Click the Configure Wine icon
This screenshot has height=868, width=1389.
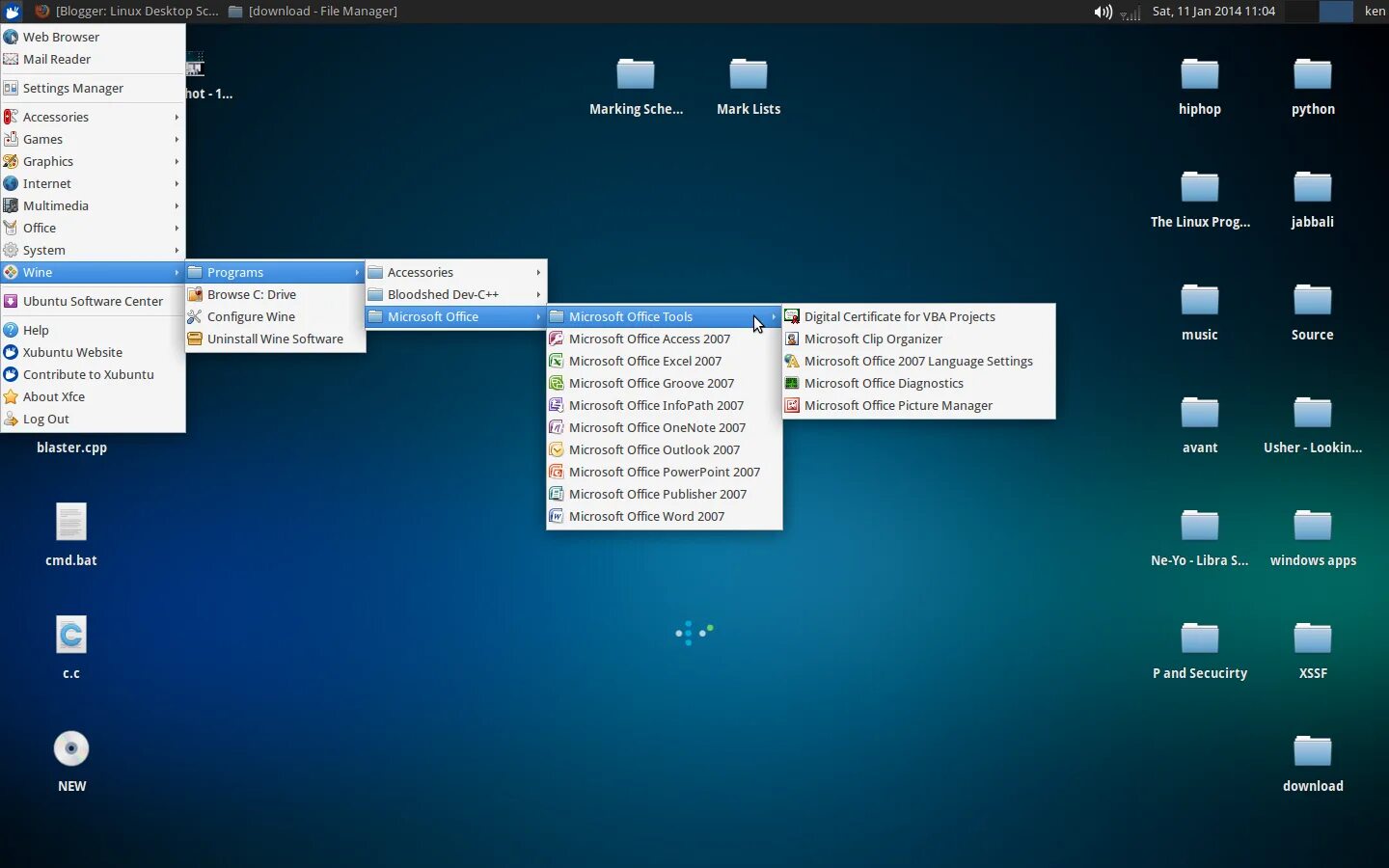pyautogui.click(x=195, y=316)
